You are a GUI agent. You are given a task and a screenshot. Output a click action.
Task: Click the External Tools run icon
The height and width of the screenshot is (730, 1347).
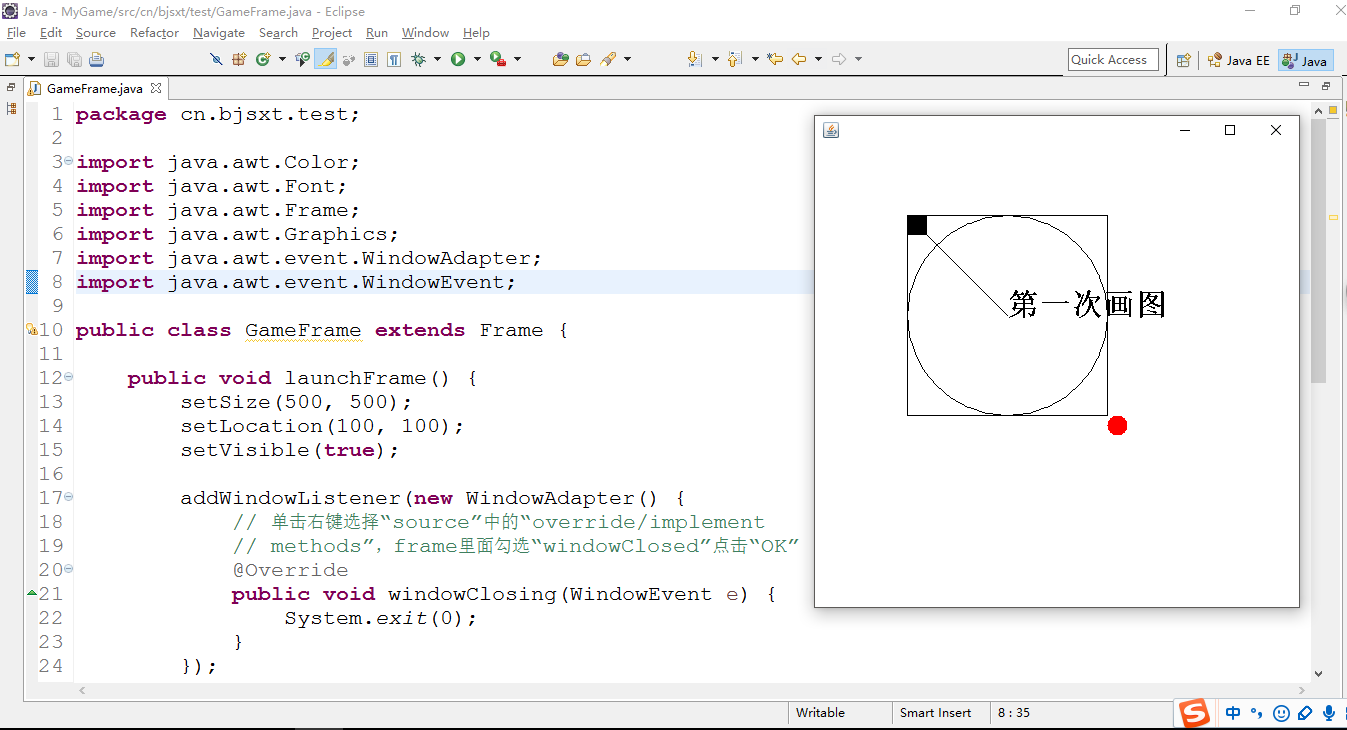497,59
